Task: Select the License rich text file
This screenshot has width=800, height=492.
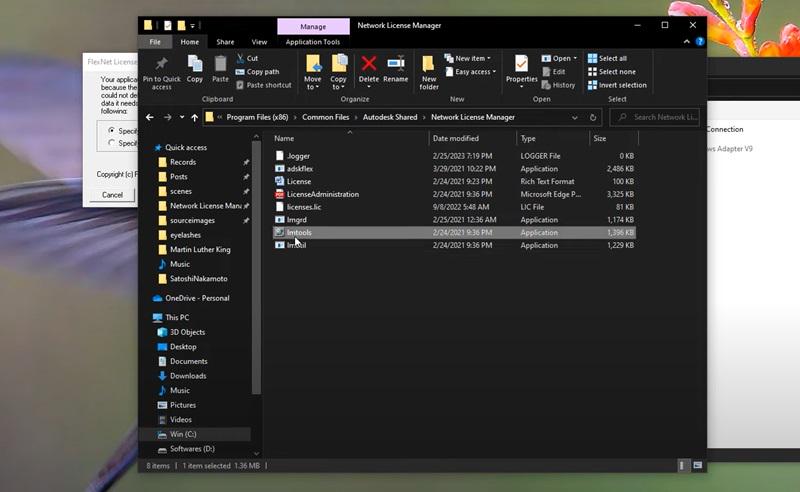Action: point(454,182)
